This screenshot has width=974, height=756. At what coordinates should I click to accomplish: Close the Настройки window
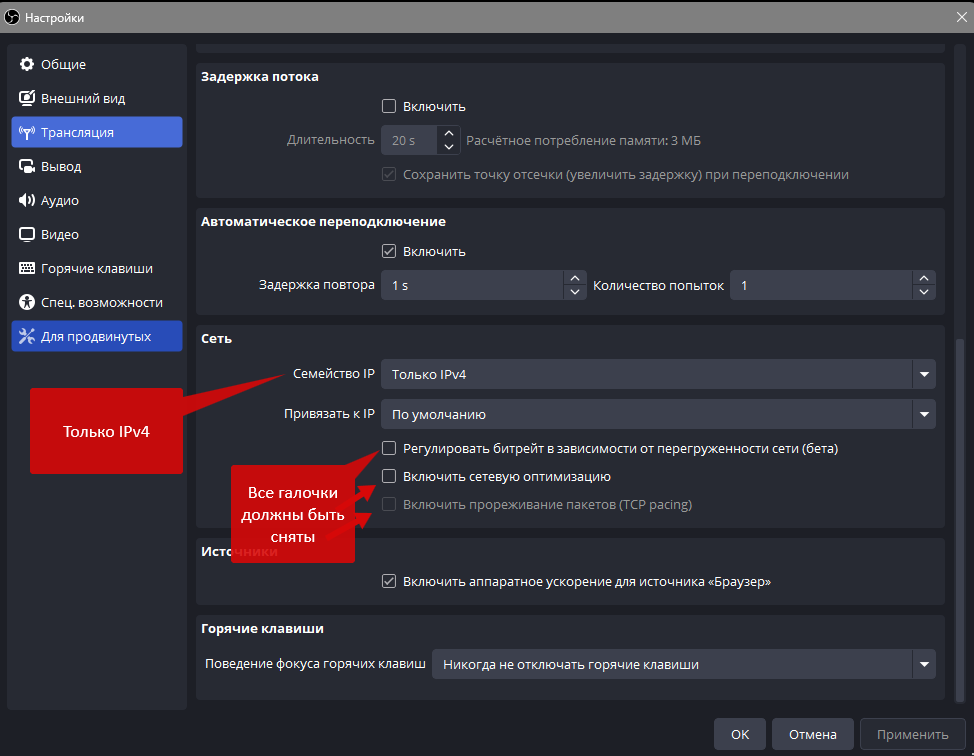[962, 17]
